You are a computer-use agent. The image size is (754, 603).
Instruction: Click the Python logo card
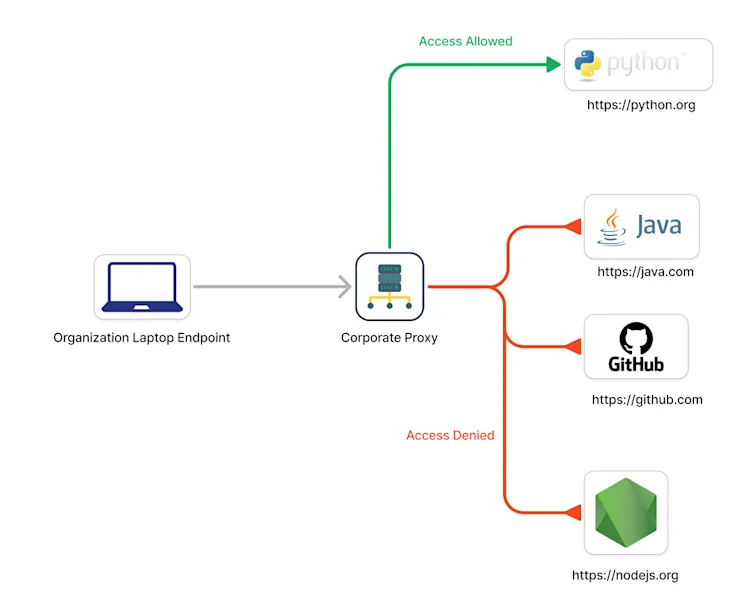638,64
